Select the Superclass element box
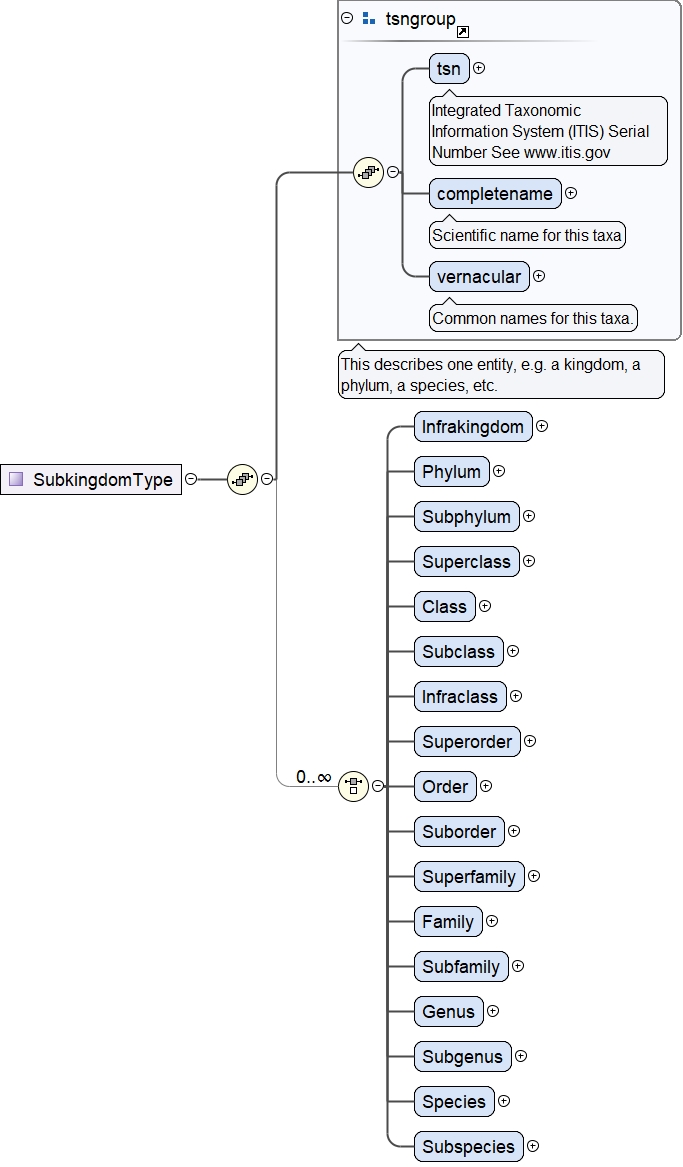 [x=466, y=561]
